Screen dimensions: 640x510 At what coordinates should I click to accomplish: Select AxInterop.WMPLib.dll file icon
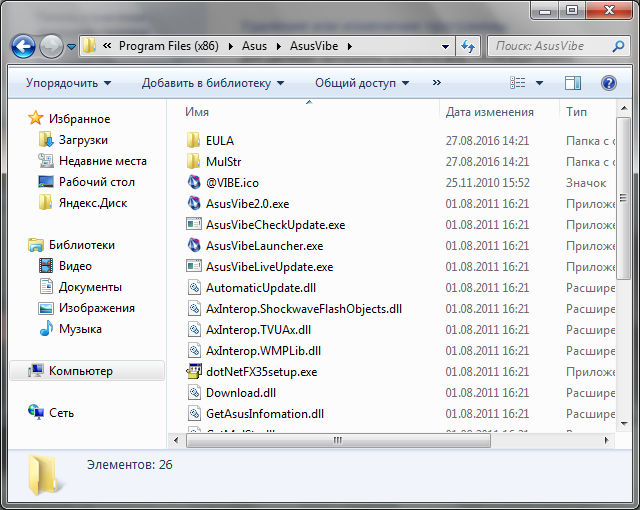194,350
